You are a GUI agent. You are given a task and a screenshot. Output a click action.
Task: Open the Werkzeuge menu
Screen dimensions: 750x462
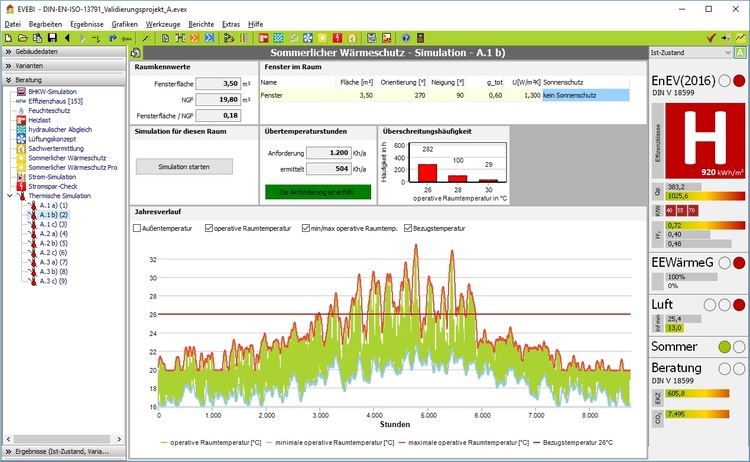click(162, 23)
